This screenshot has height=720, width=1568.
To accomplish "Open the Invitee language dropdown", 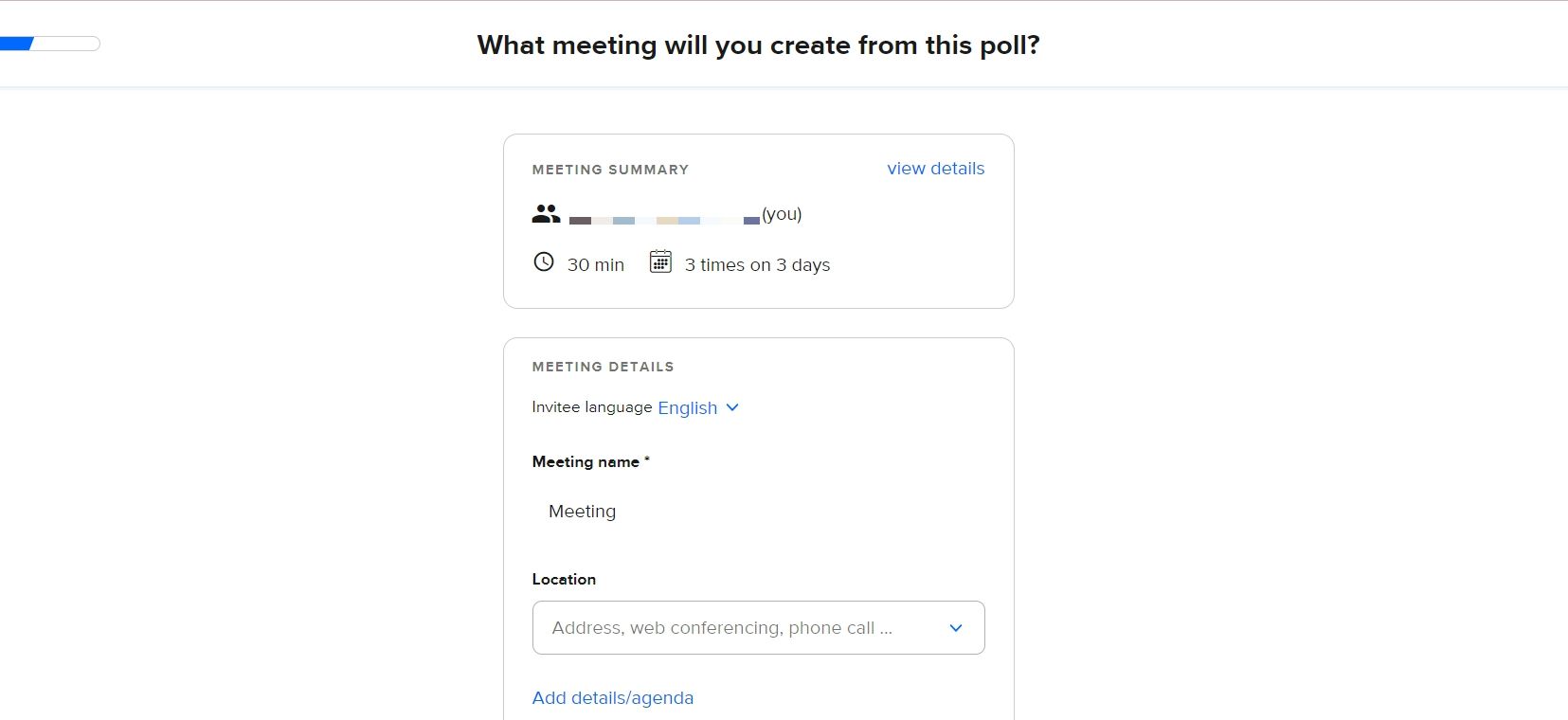I will (687, 407).
